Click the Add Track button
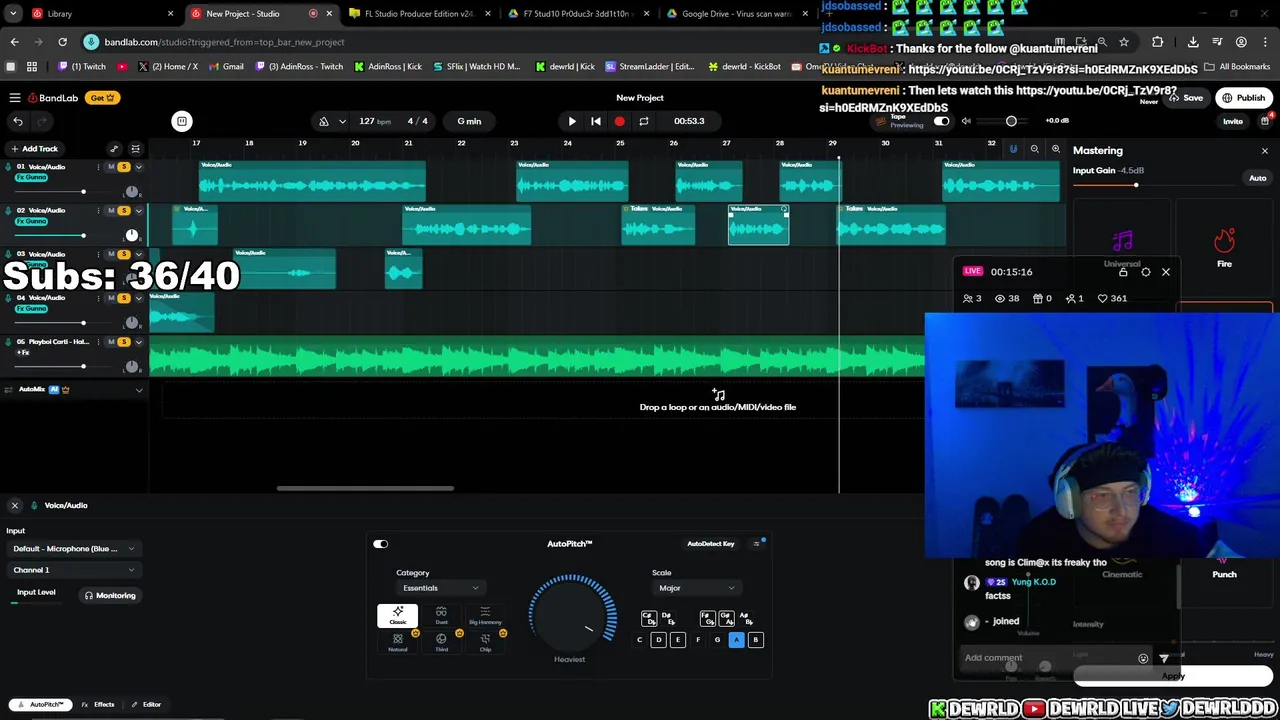The width and height of the screenshot is (1280, 720). tap(34, 149)
